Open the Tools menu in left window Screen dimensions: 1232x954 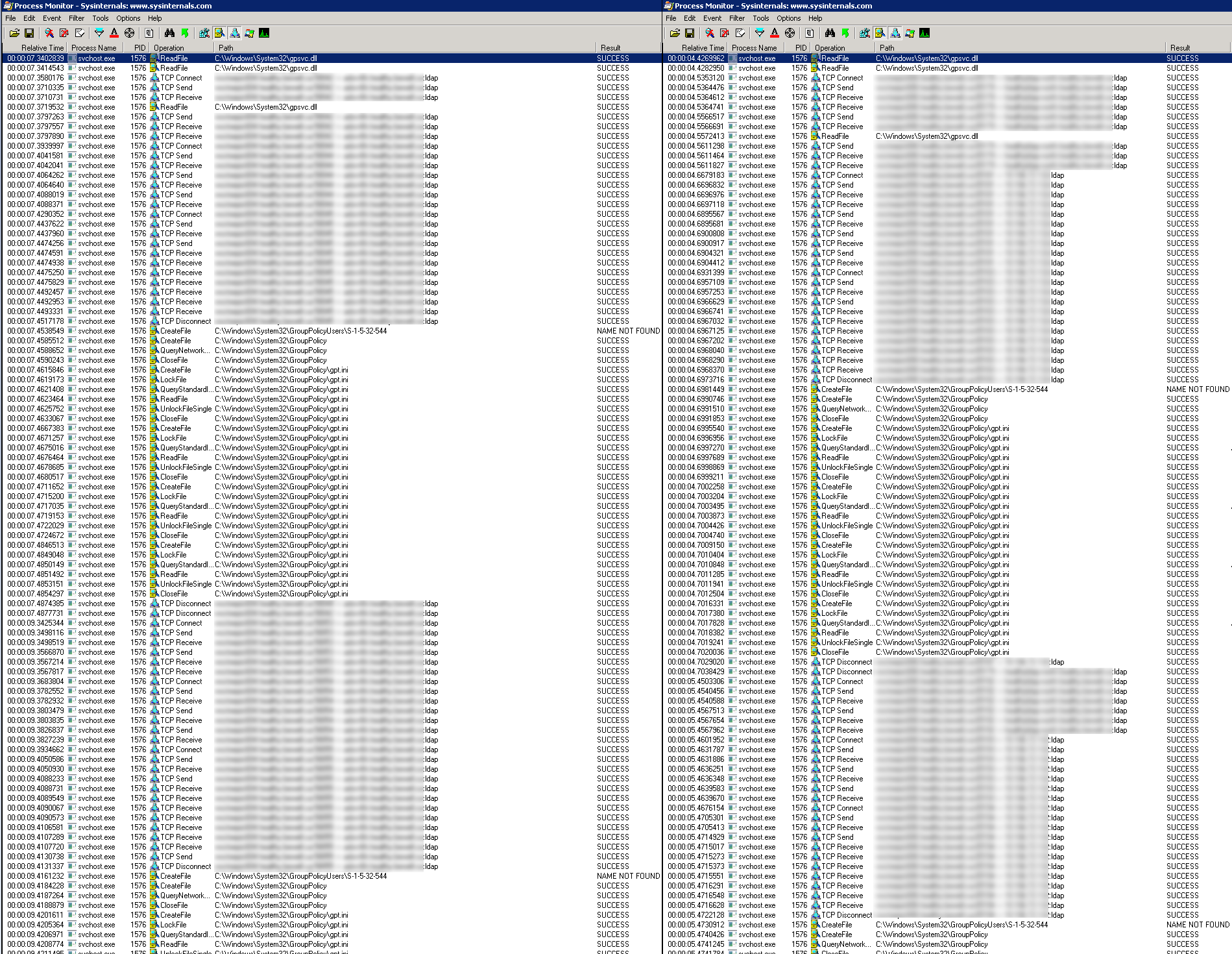click(100, 18)
